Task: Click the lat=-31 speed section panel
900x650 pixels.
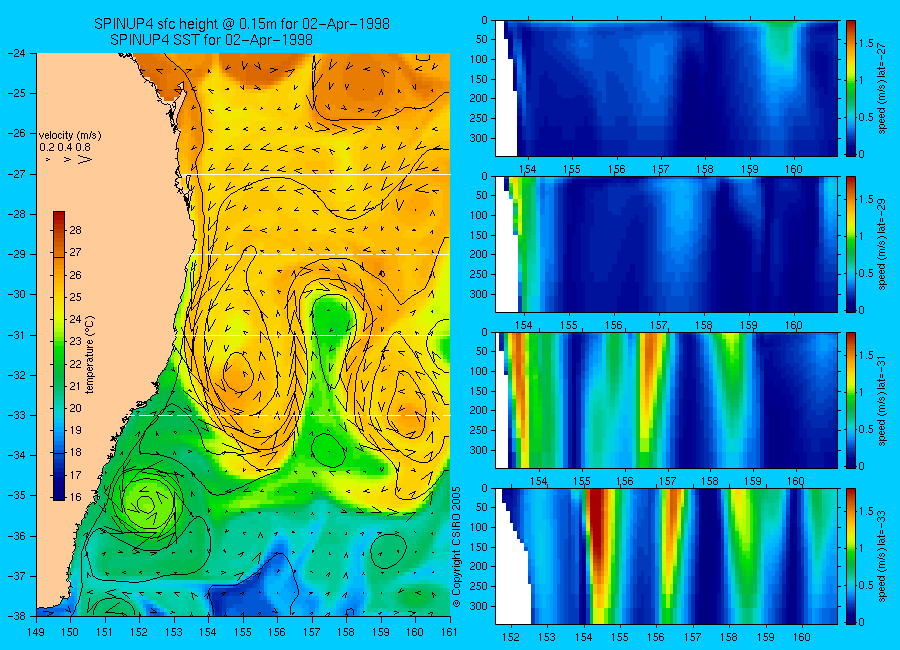Action: click(x=666, y=400)
